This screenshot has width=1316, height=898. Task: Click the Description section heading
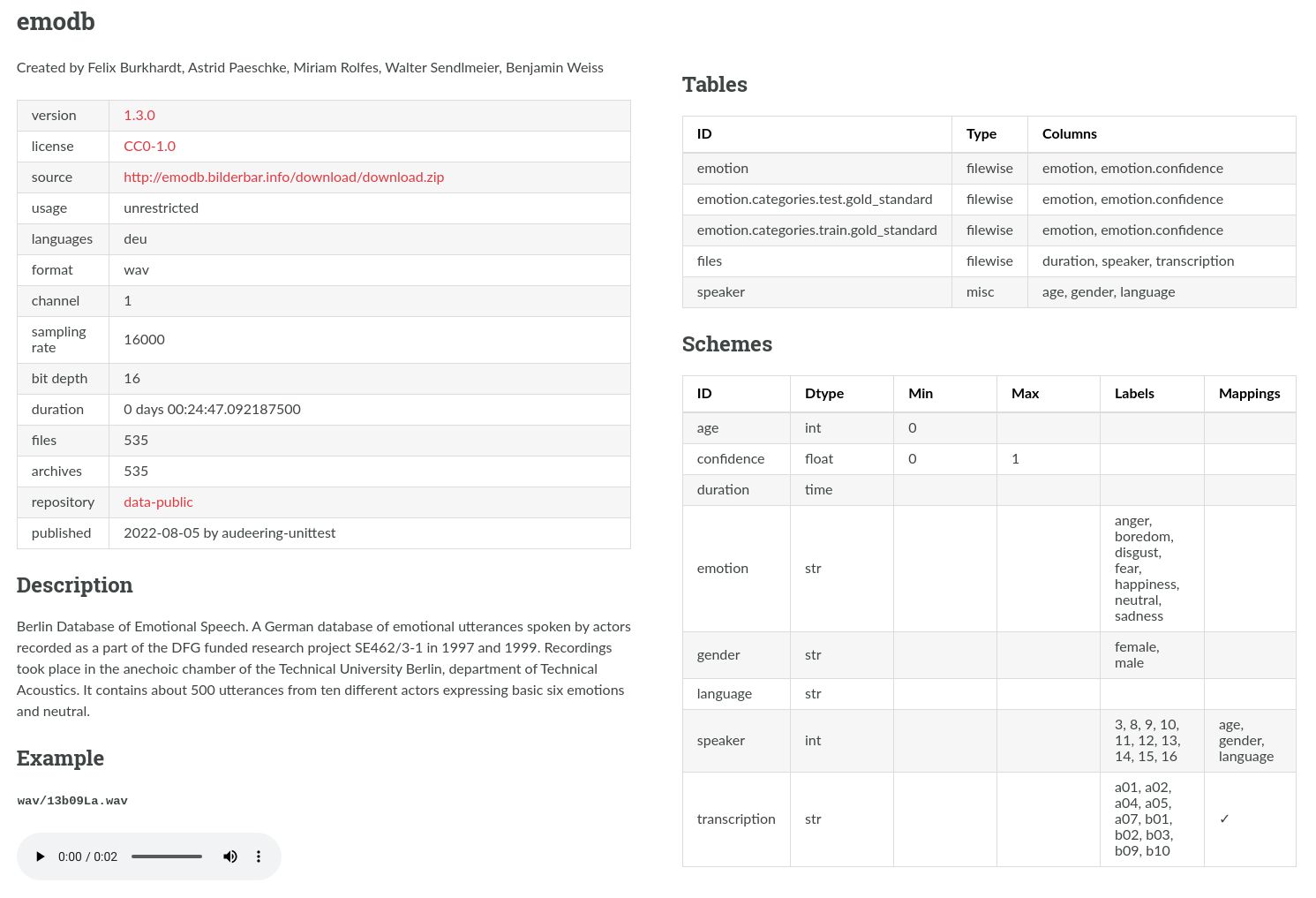(74, 585)
